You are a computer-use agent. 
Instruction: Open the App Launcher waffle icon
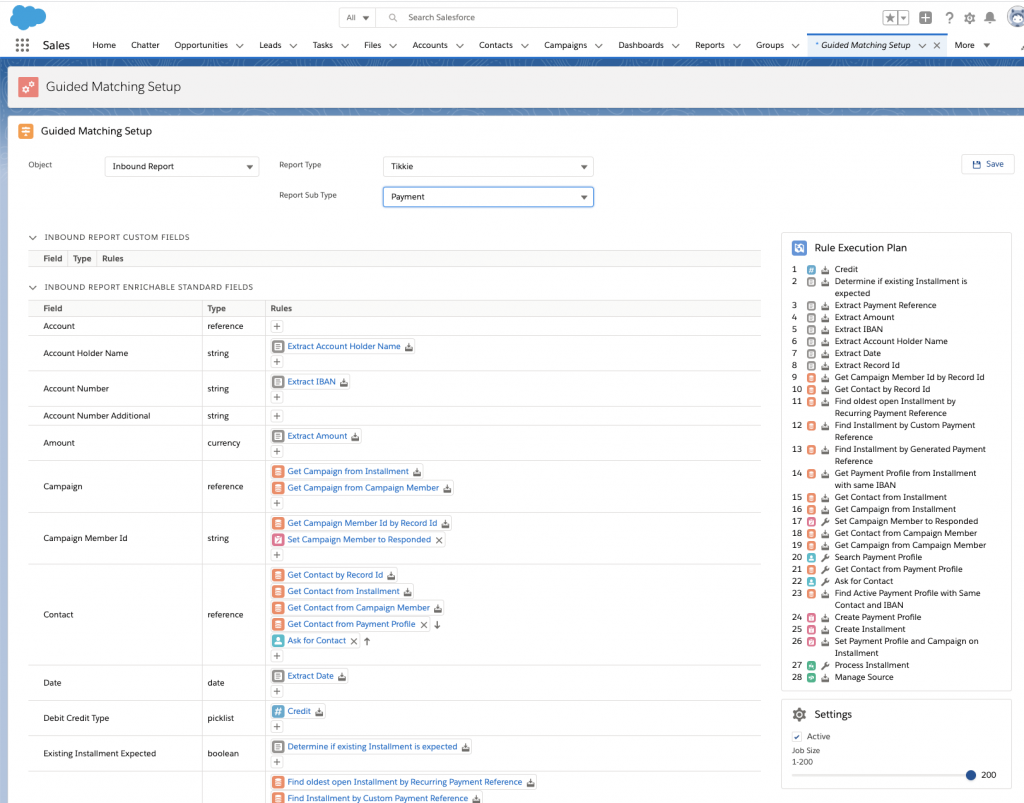[x=22, y=45]
